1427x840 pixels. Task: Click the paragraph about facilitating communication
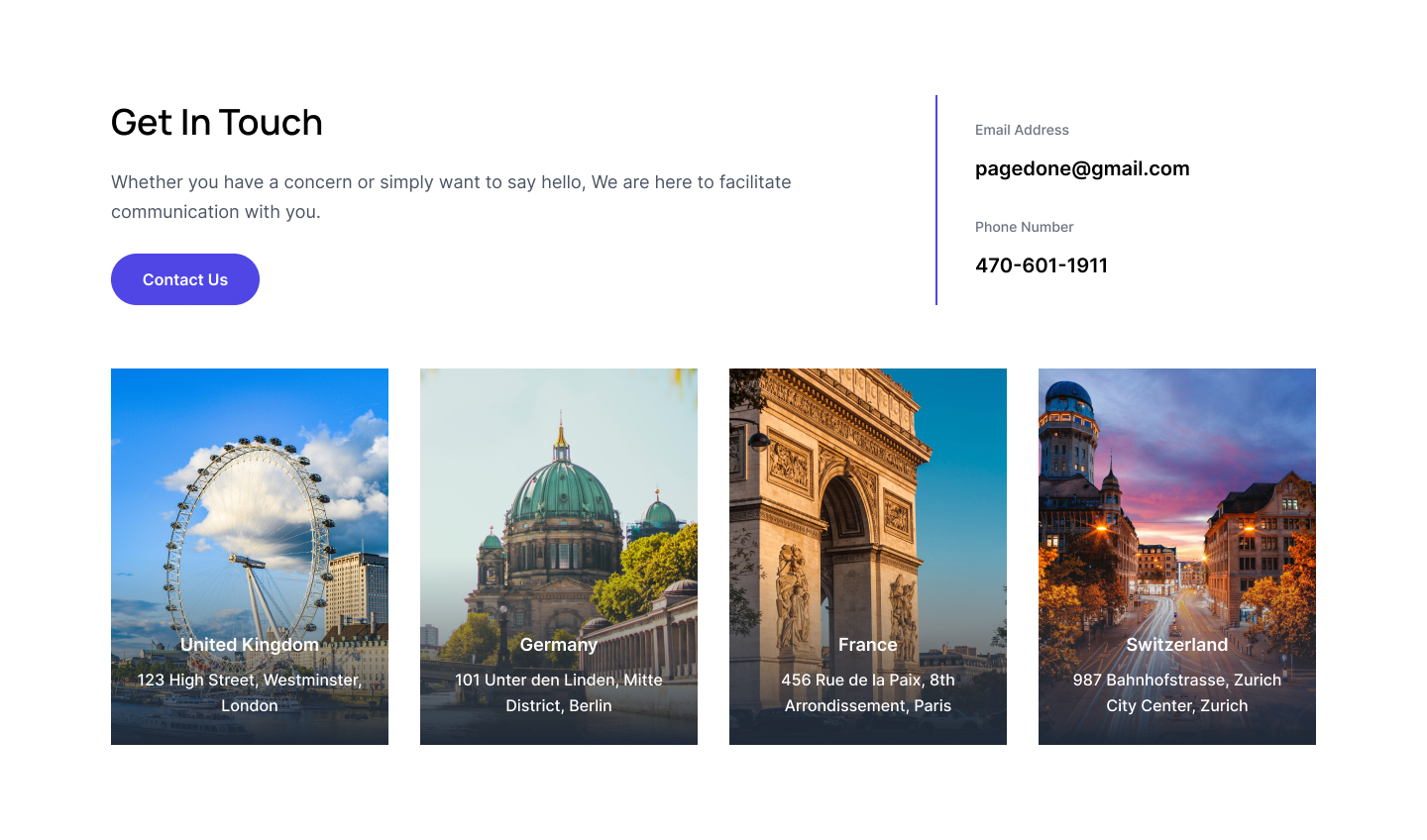(x=451, y=196)
